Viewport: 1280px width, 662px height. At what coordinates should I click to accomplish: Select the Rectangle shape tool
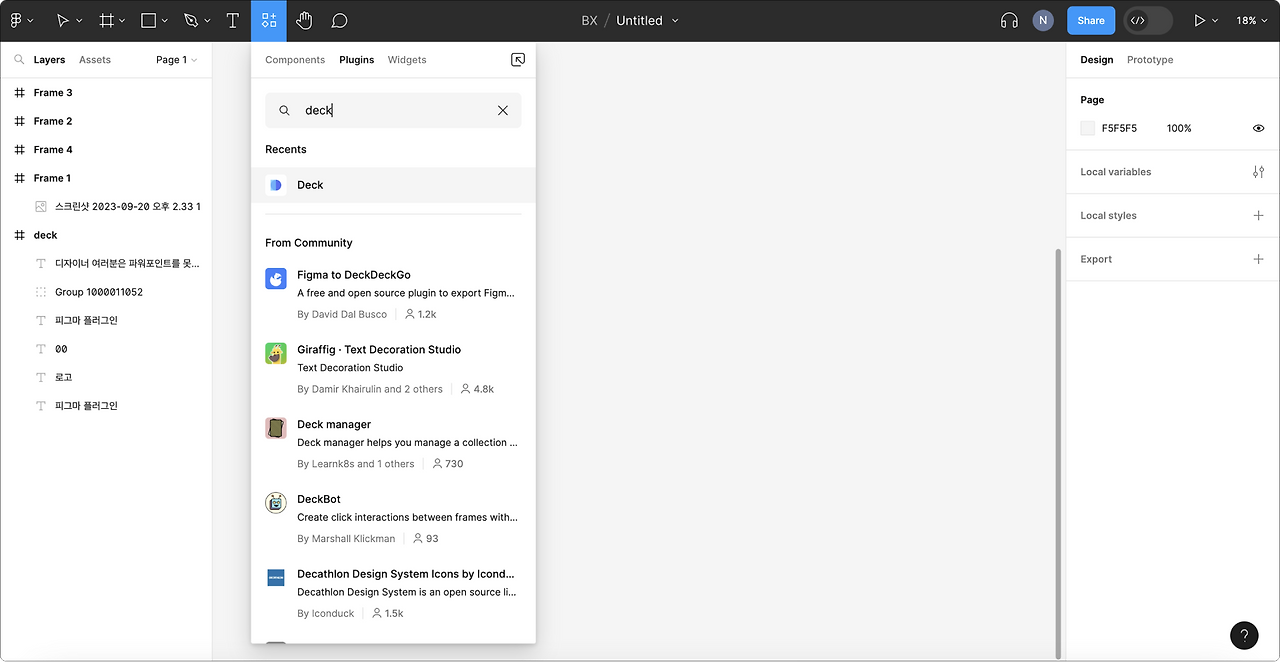coord(148,20)
